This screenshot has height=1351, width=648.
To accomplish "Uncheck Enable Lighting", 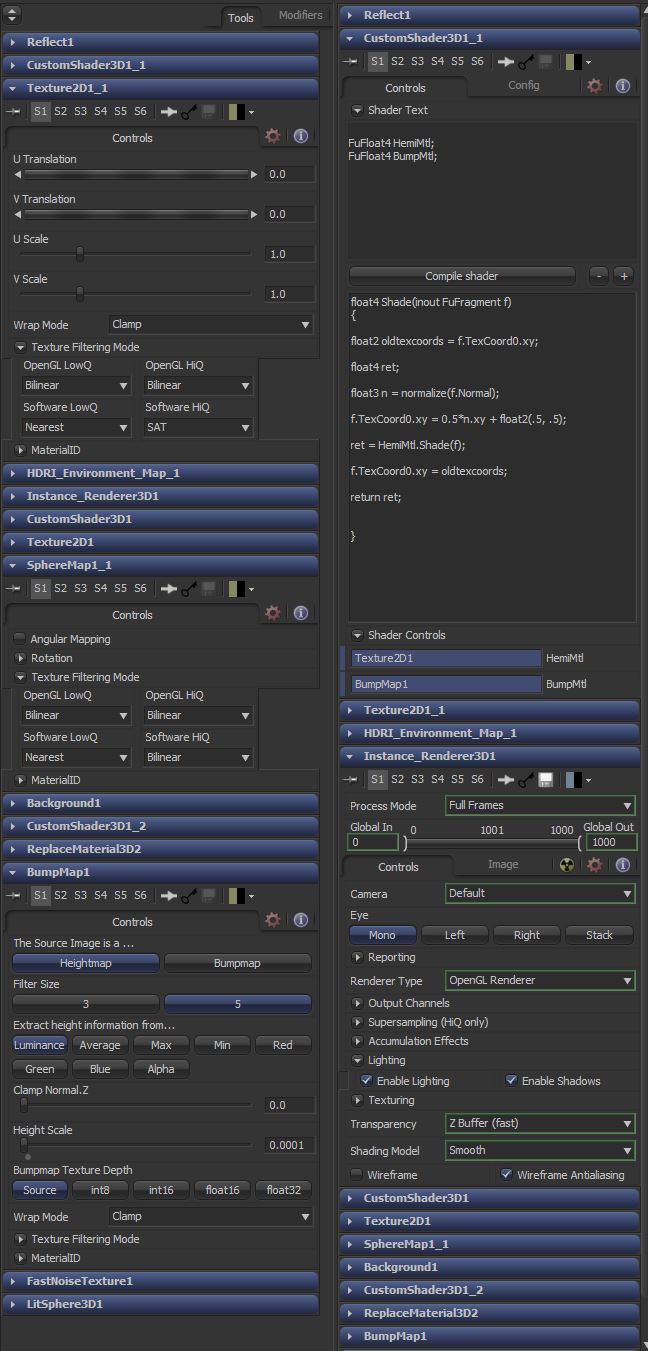I will coord(367,1081).
